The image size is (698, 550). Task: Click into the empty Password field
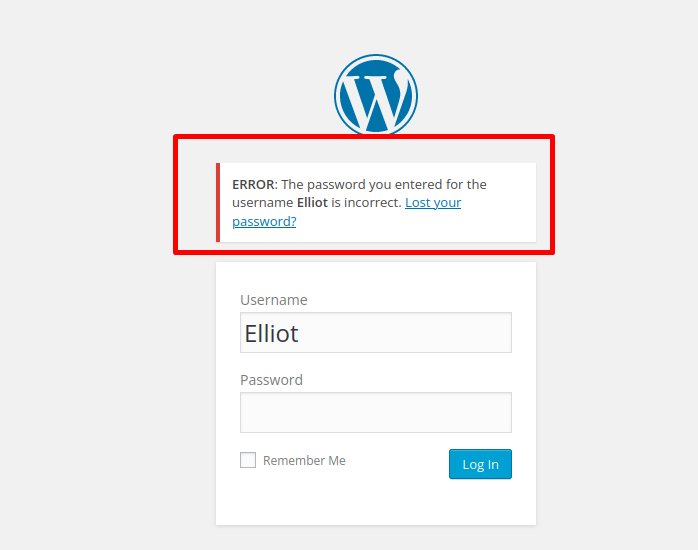pyautogui.click(x=375, y=412)
